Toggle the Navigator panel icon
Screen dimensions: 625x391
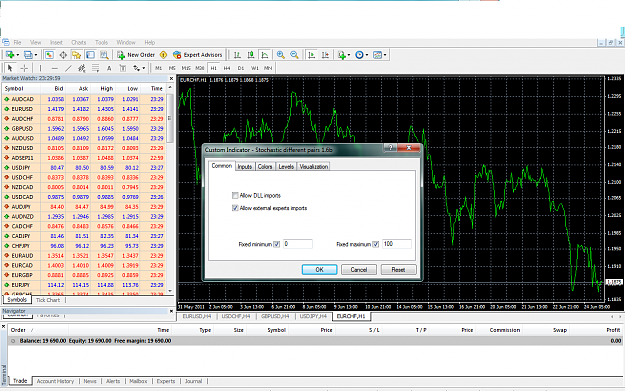tap(77, 55)
